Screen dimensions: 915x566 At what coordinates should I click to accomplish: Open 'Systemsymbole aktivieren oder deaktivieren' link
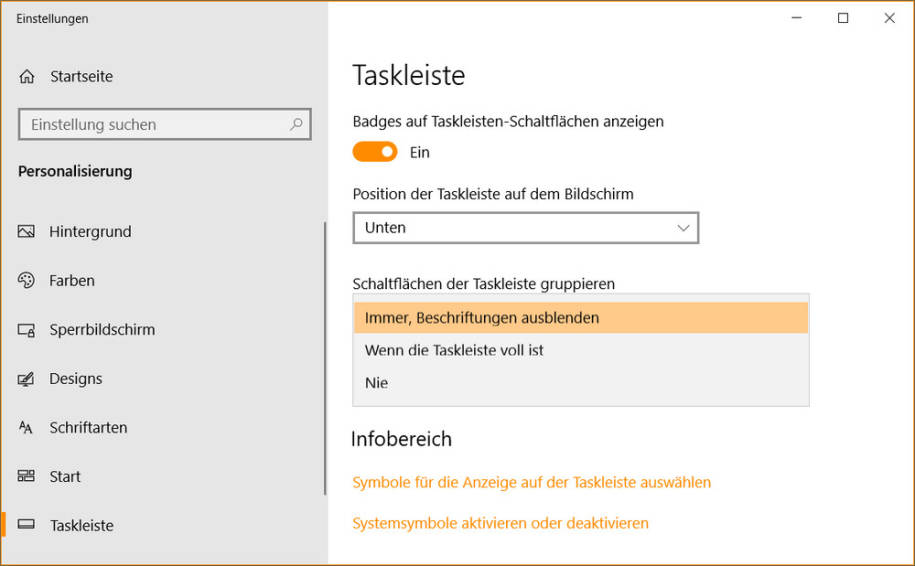click(x=500, y=524)
